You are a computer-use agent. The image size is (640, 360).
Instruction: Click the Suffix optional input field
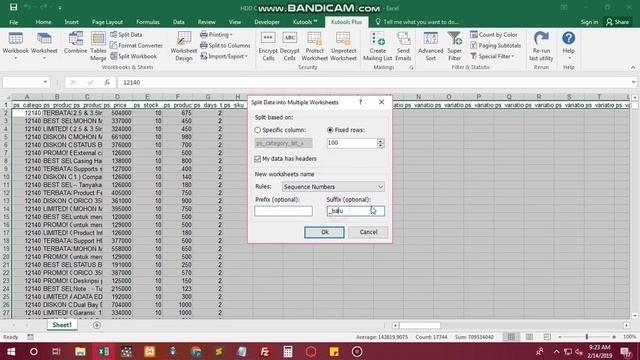[x=356, y=211]
